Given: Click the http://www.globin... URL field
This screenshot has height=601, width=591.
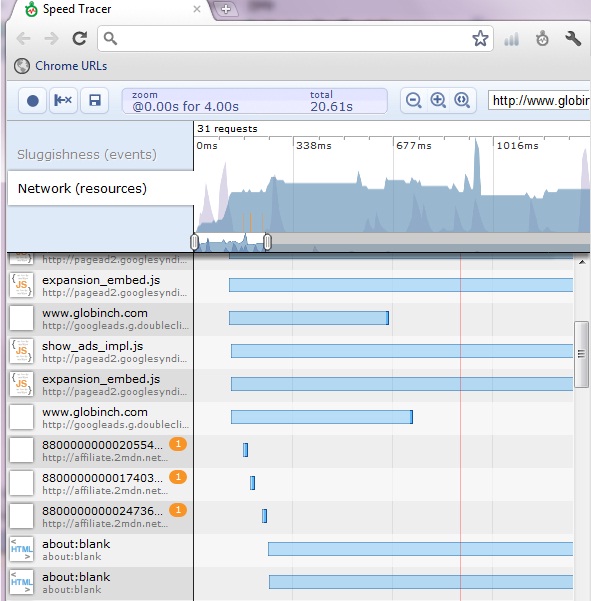Looking at the screenshot, I should point(539,101).
